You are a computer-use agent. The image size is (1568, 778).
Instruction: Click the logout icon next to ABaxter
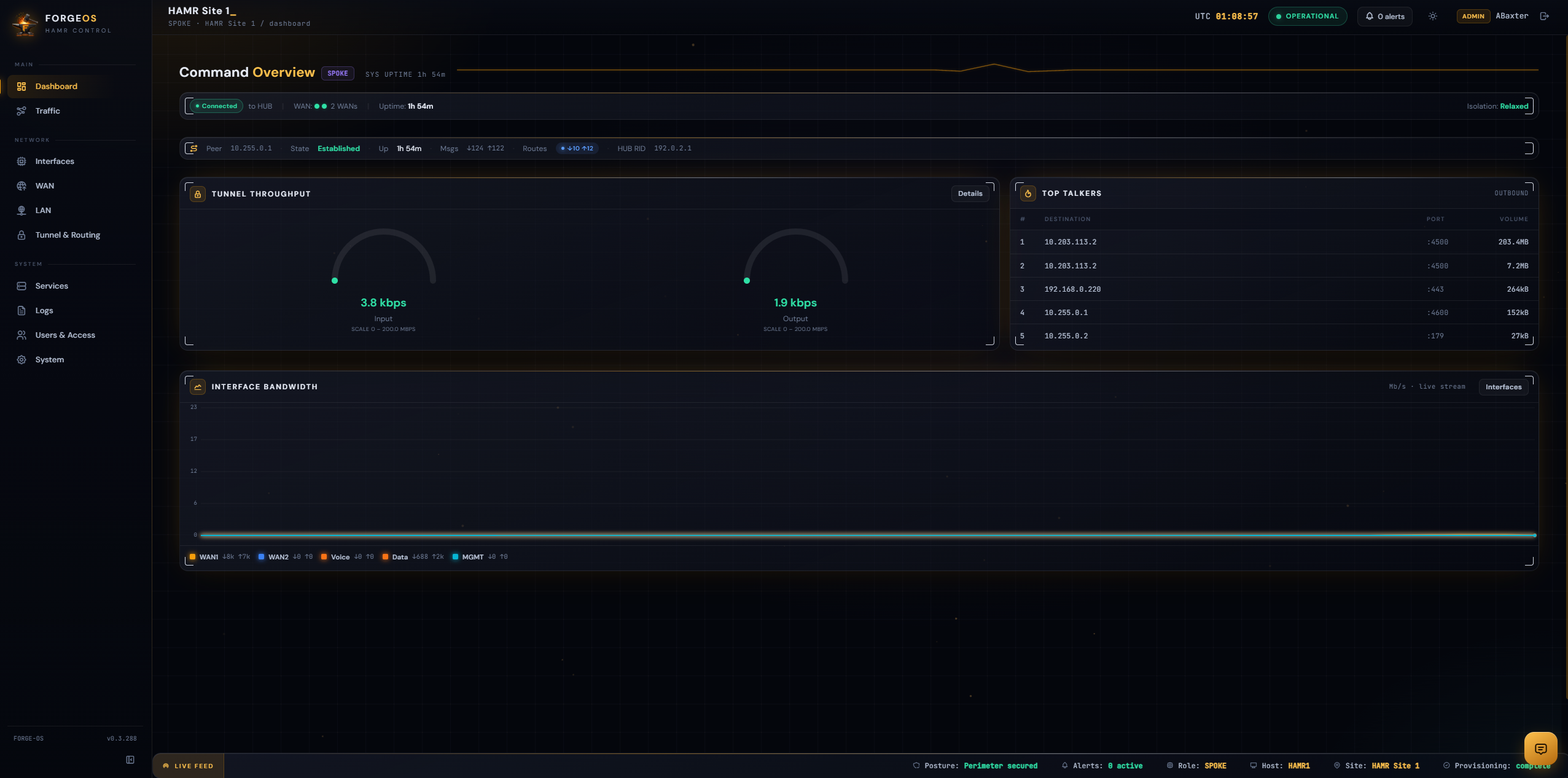(1545, 17)
